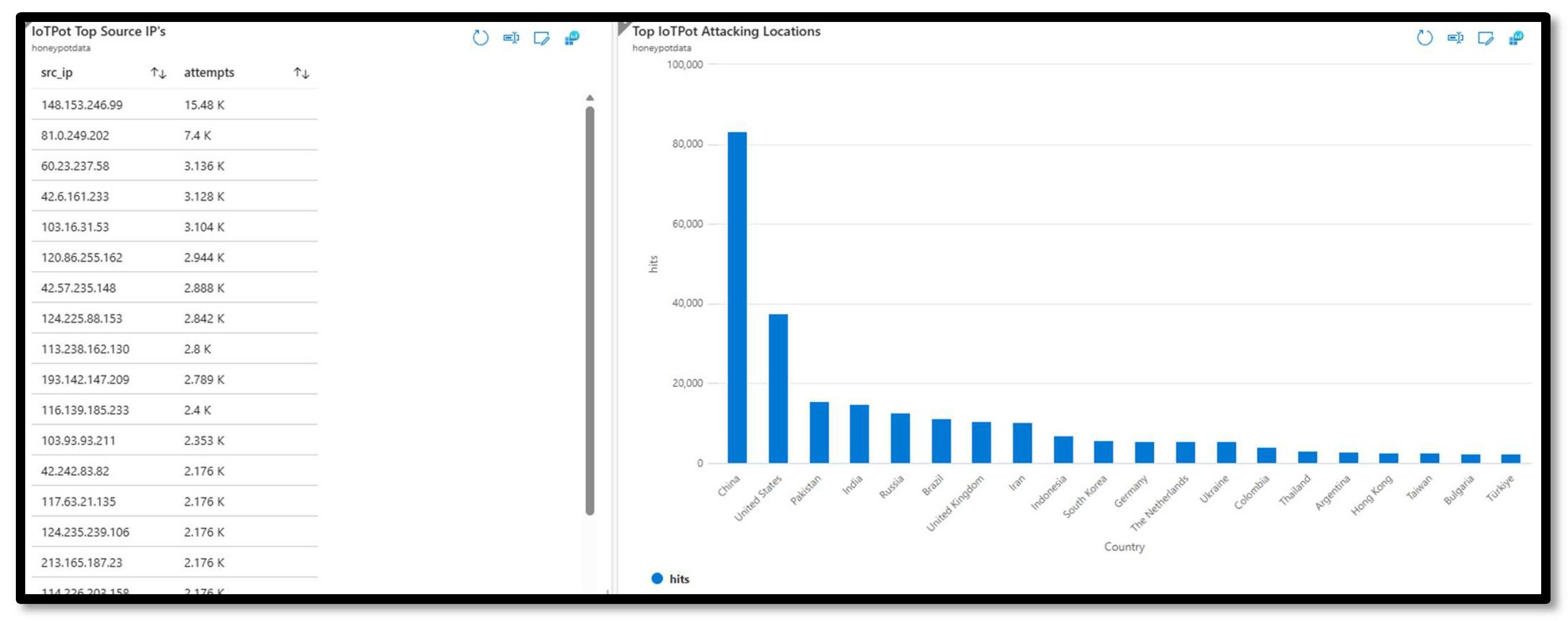Click the rename icon on Top Source IP's panel
1568x621 pixels.
511,38
